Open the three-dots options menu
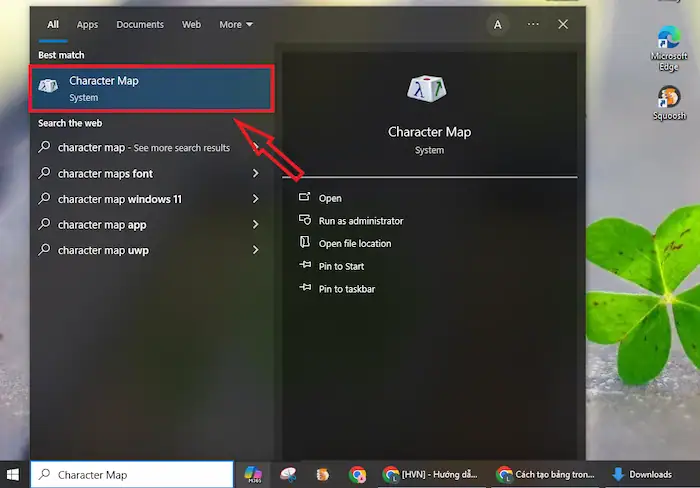Screen dimensions: 700x488 tap(533, 24)
